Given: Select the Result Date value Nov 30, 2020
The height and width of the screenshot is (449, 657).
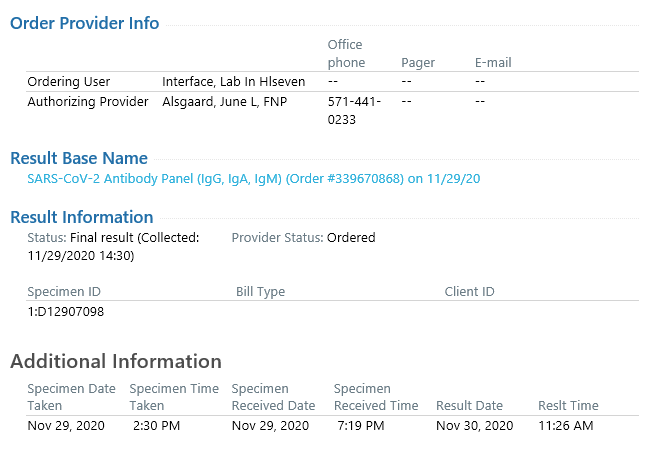Looking at the screenshot, I should [475, 426].
